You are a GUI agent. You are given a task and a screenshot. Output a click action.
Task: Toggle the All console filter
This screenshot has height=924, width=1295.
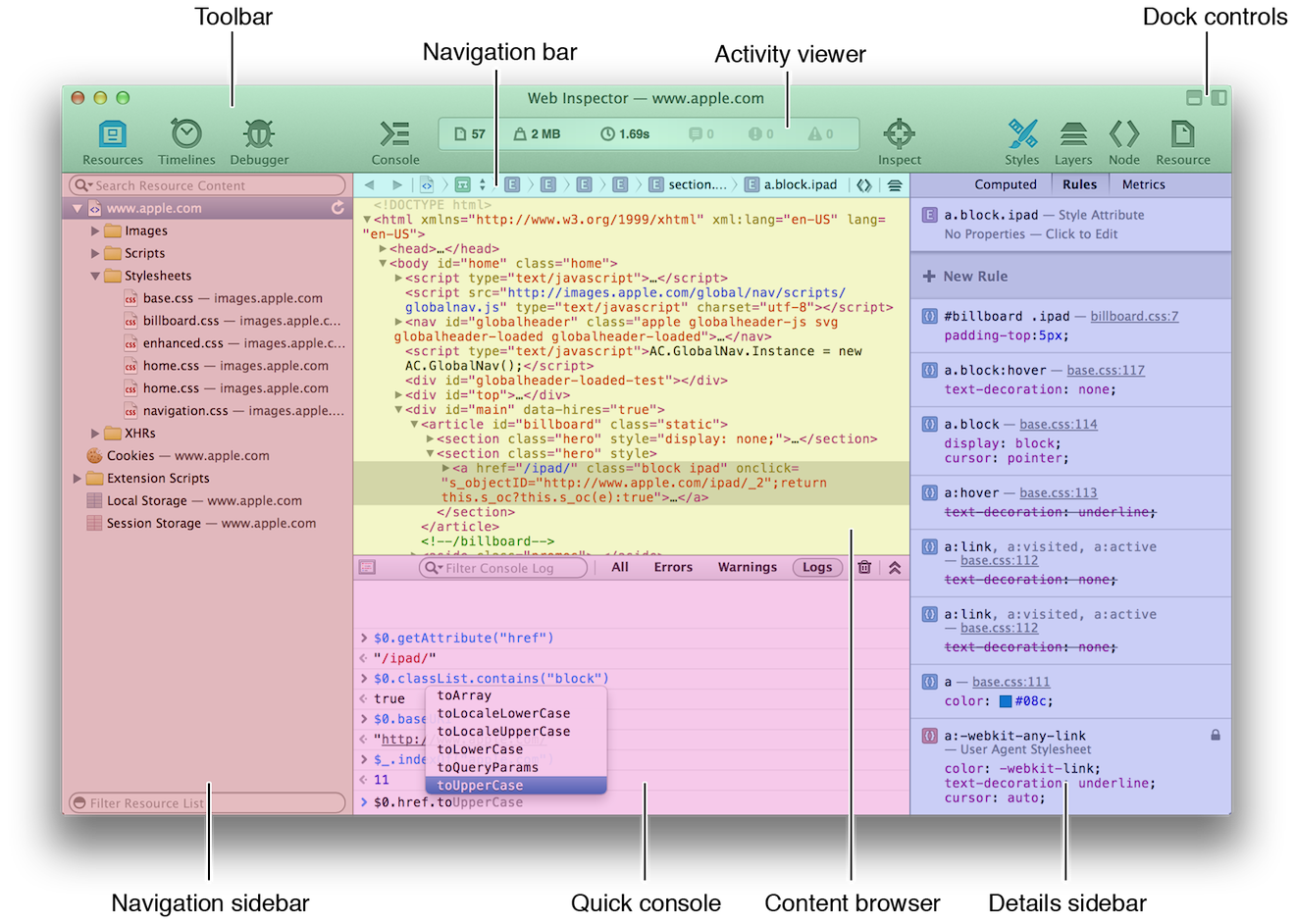click(x=620, y=567)
